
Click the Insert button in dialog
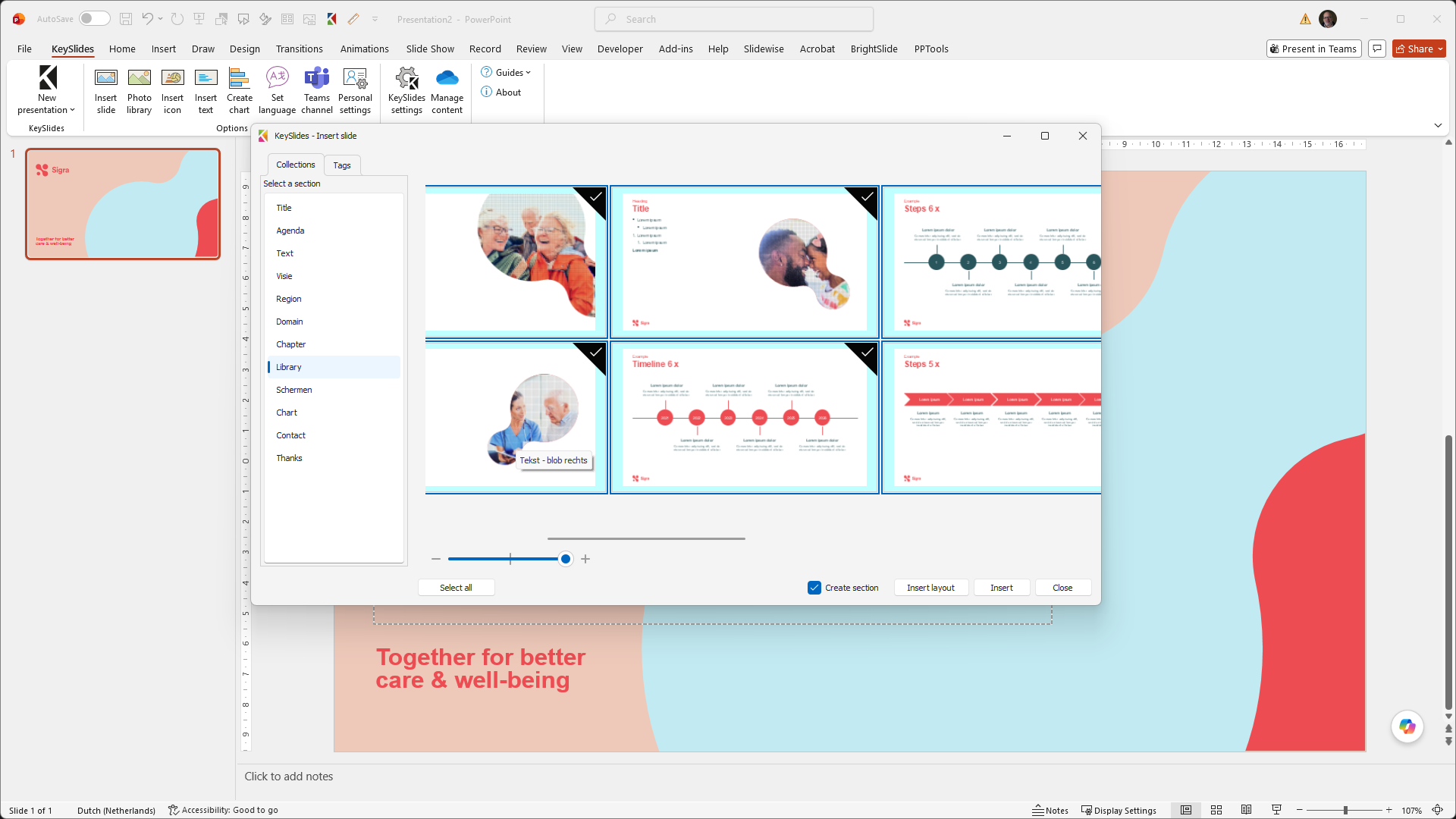coord(1001,588)
